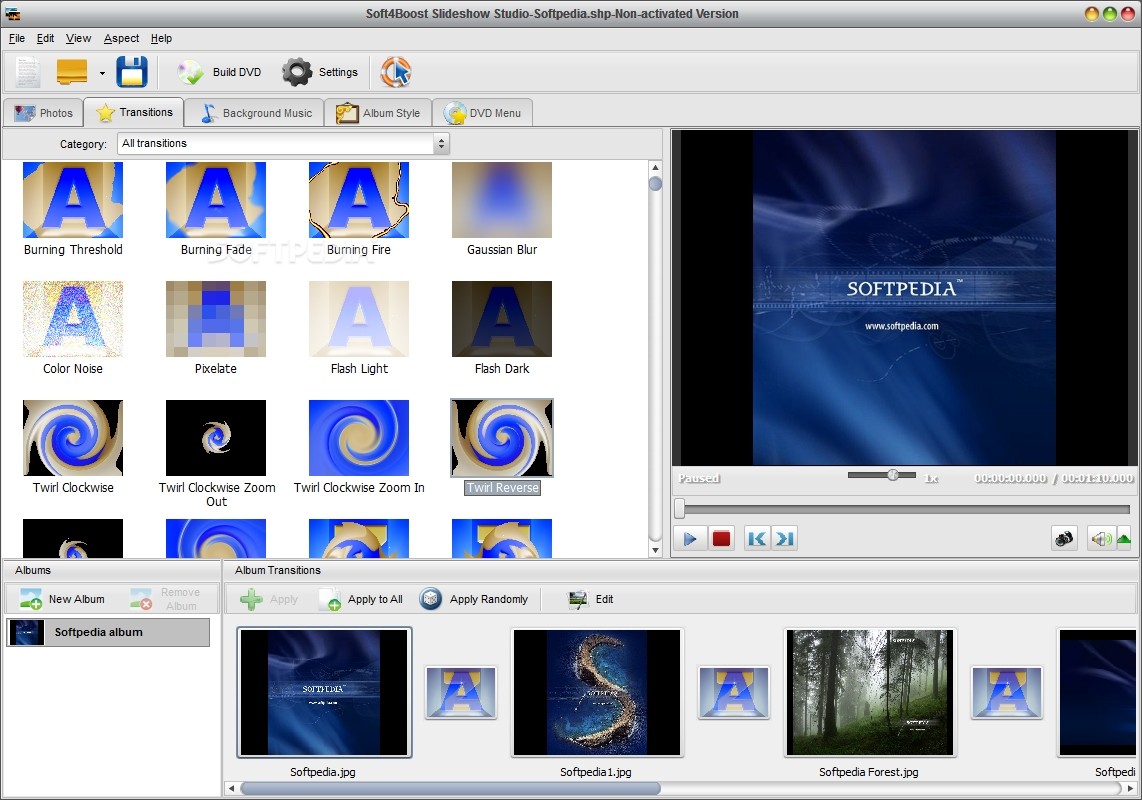Select Twirl Clockwise Zoom Out transition

click(216, 453)
